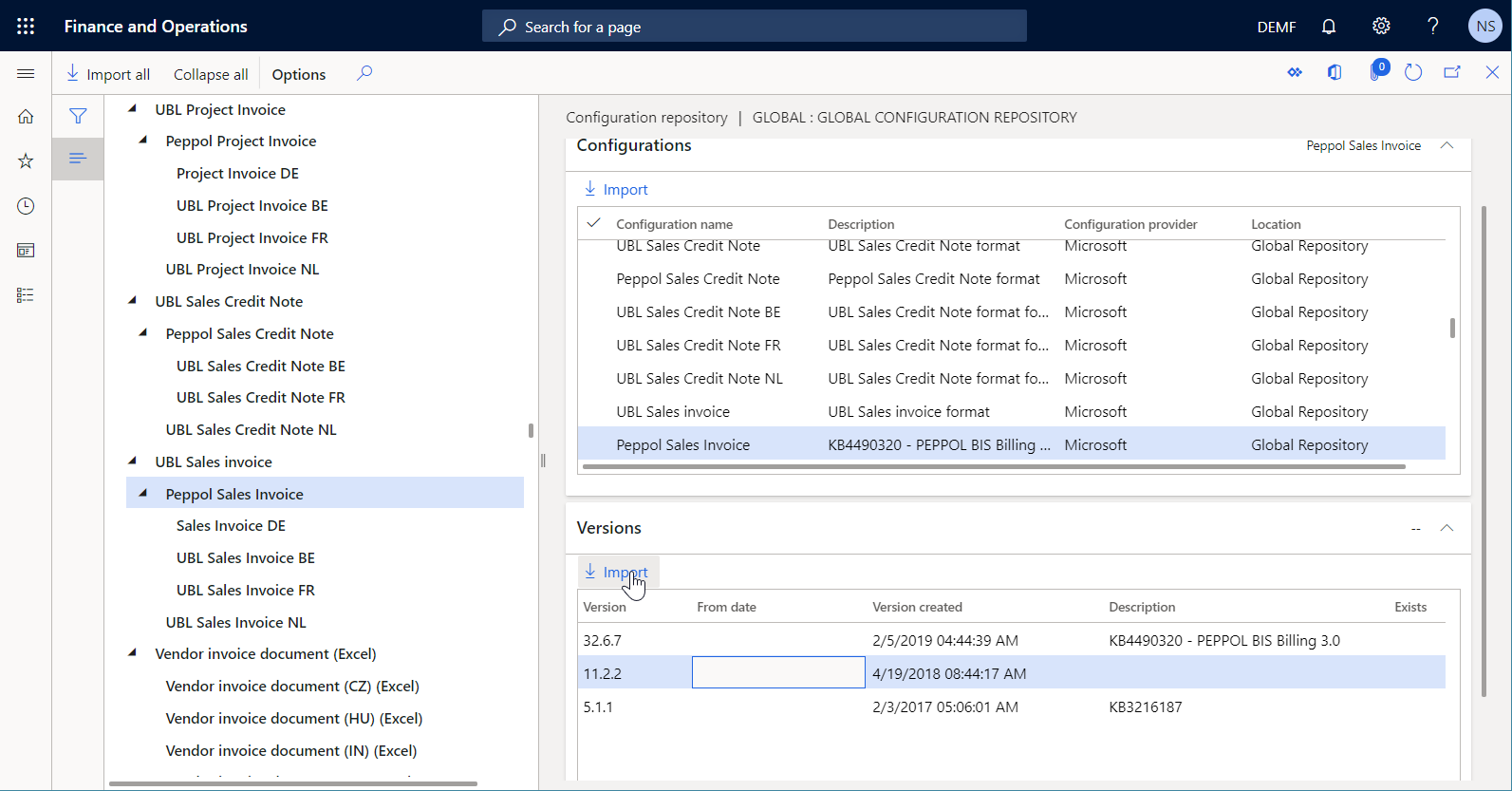
Task: Click the action bar search magnifier
Action: (x=364, y=73)
